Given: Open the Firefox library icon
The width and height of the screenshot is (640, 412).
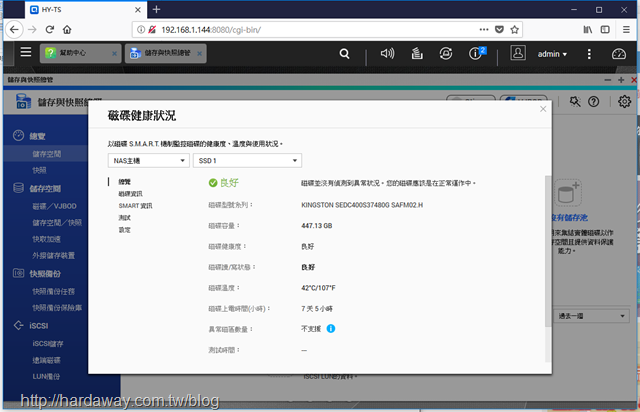Looking at the screenshot, I should click(x=588, y=29).
